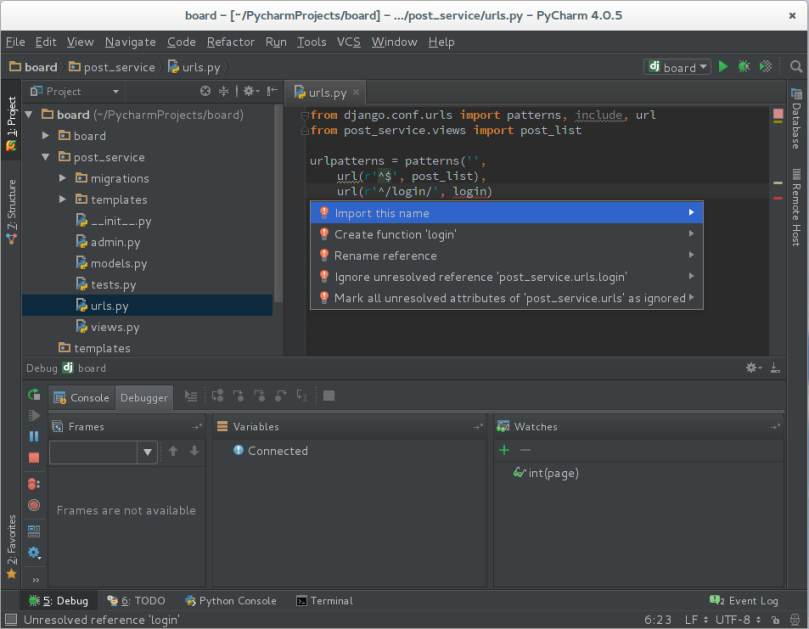Open Database side tool window
Viewport: 809px width, 629px height.
point(797,119)
